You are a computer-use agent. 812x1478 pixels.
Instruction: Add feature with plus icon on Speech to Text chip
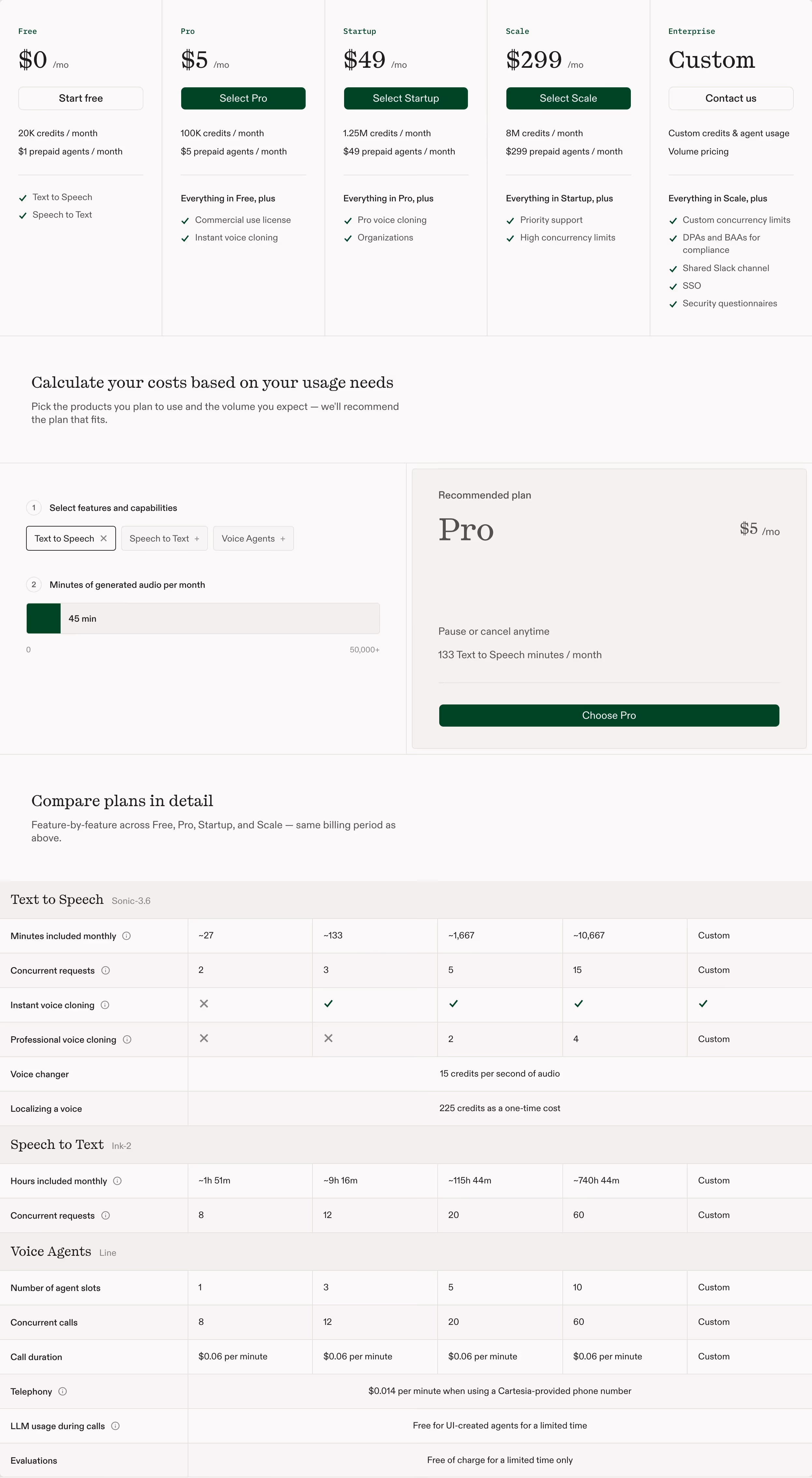pyautogui.click(x=197, y=539)
